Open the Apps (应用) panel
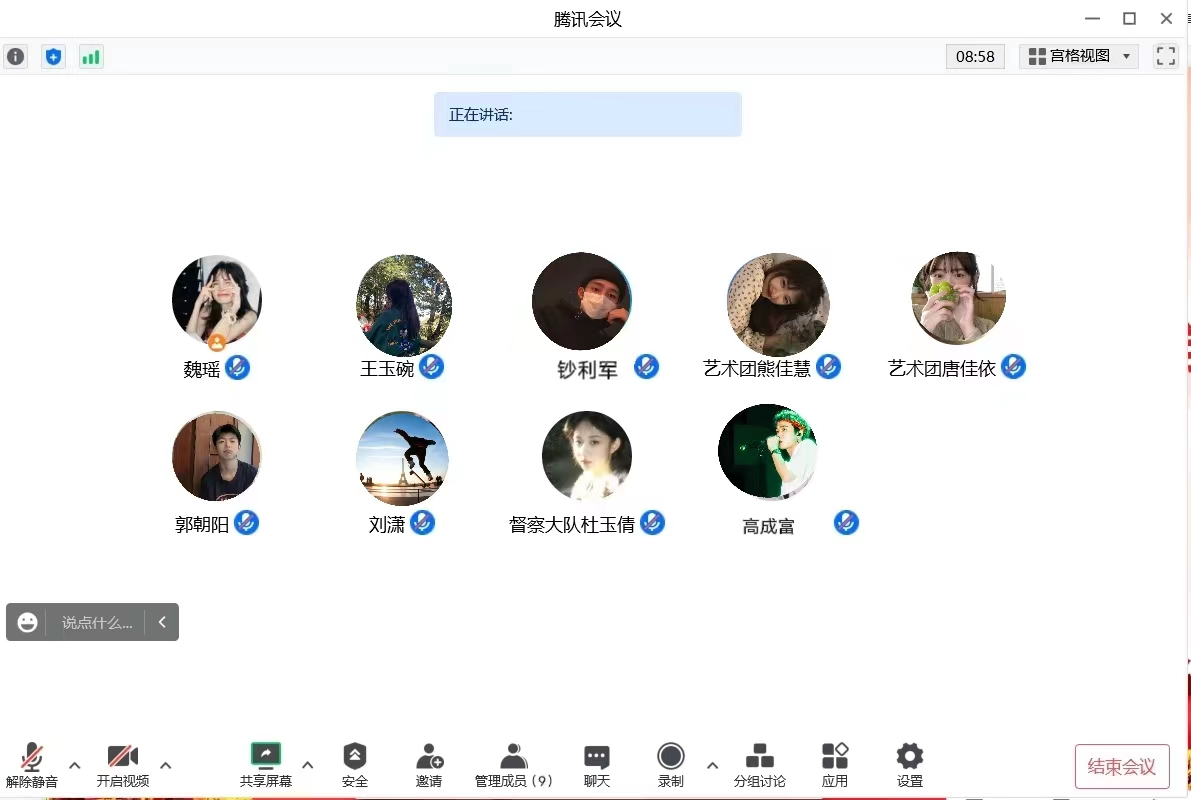Viewport: 1191px width, 800px height. tap(835, 765)
